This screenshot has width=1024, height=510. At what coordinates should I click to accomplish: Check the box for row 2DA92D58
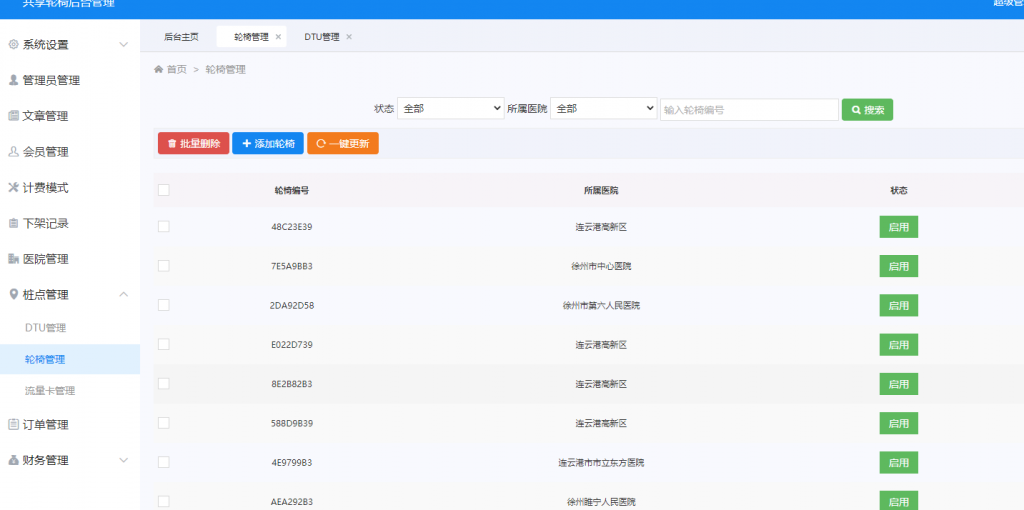164,305
